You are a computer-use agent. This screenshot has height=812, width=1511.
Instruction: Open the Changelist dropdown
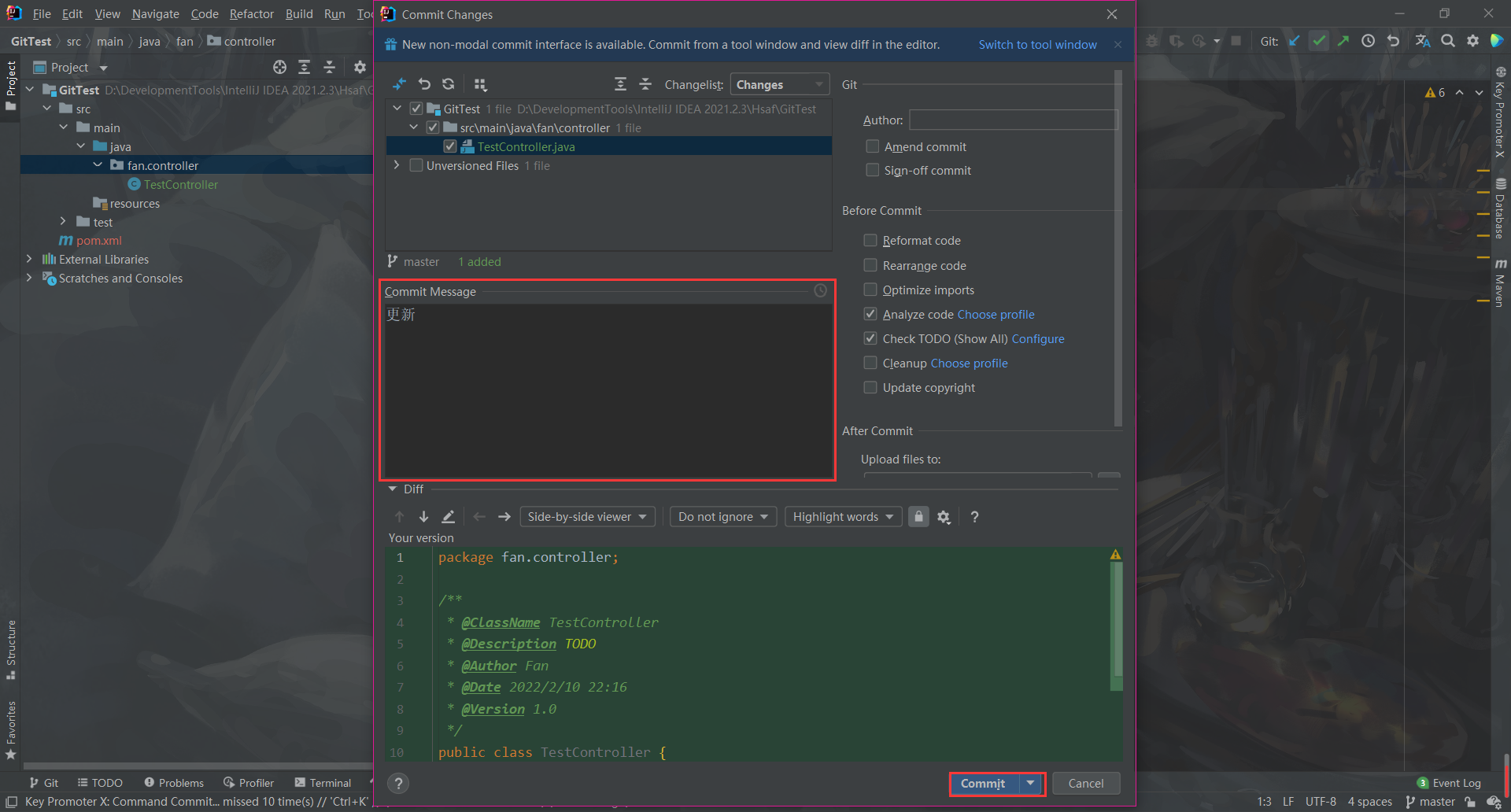coord(779,84)
